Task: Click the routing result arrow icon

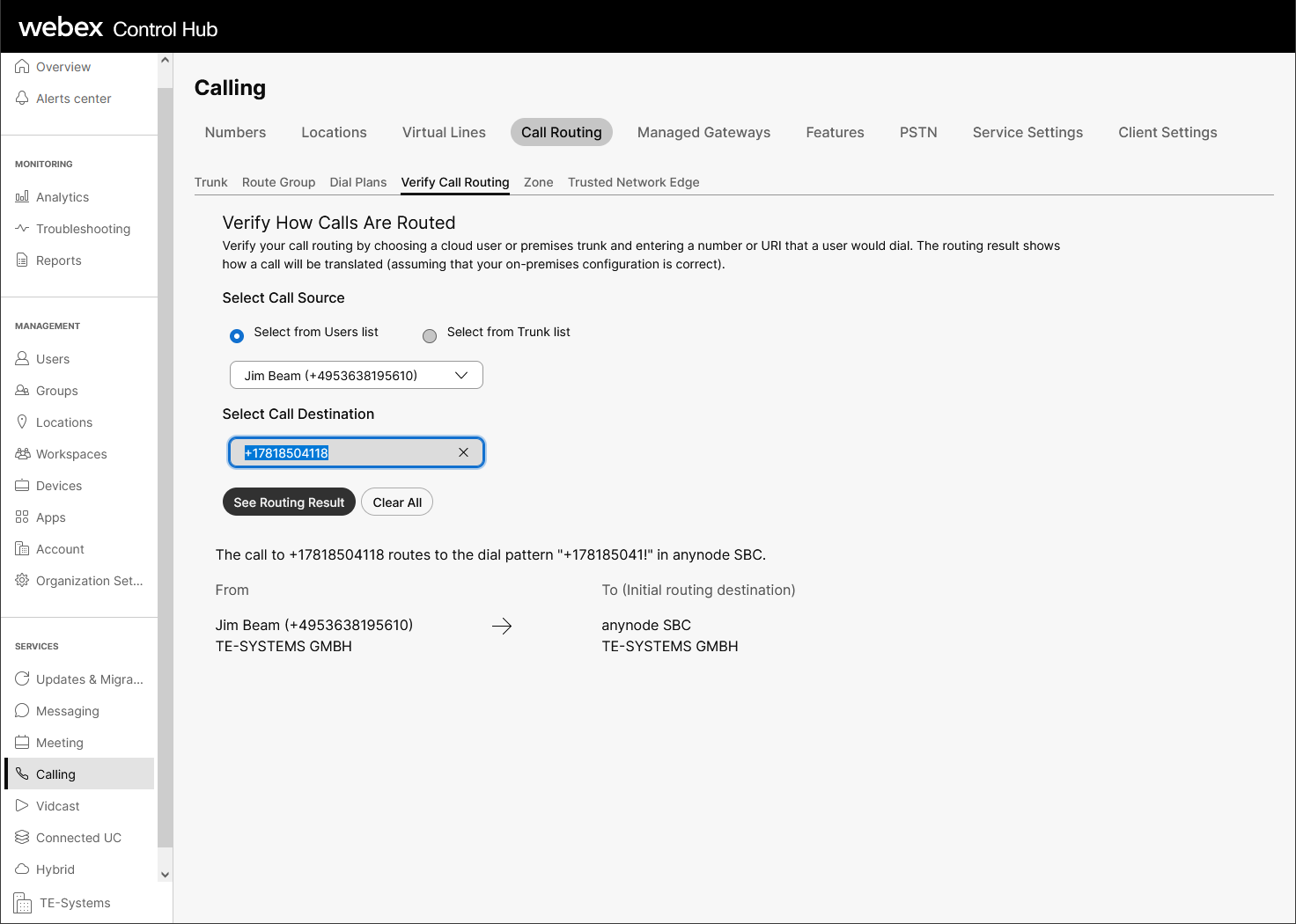Action: point(502,626)
